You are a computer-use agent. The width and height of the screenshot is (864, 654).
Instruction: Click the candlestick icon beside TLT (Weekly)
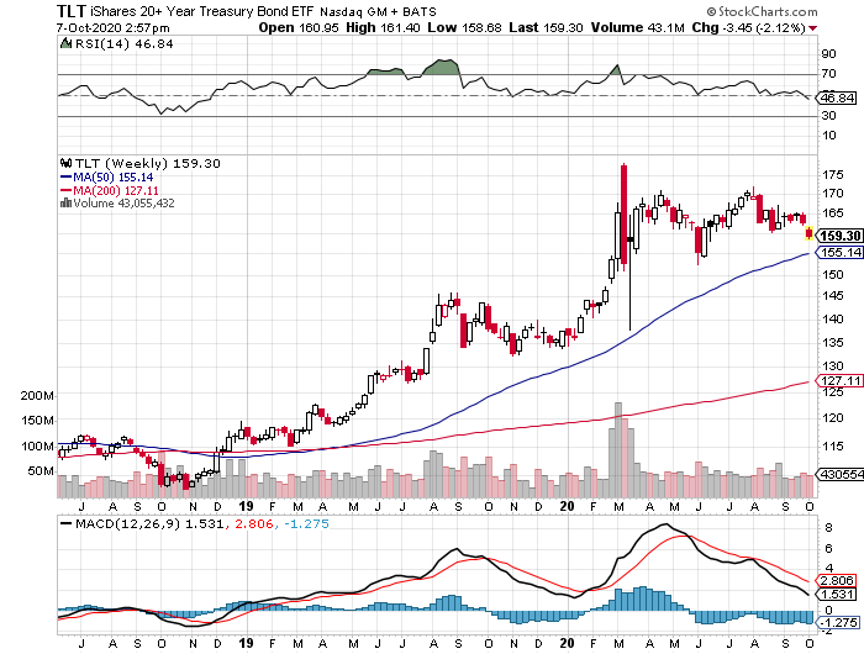[65, 163]
